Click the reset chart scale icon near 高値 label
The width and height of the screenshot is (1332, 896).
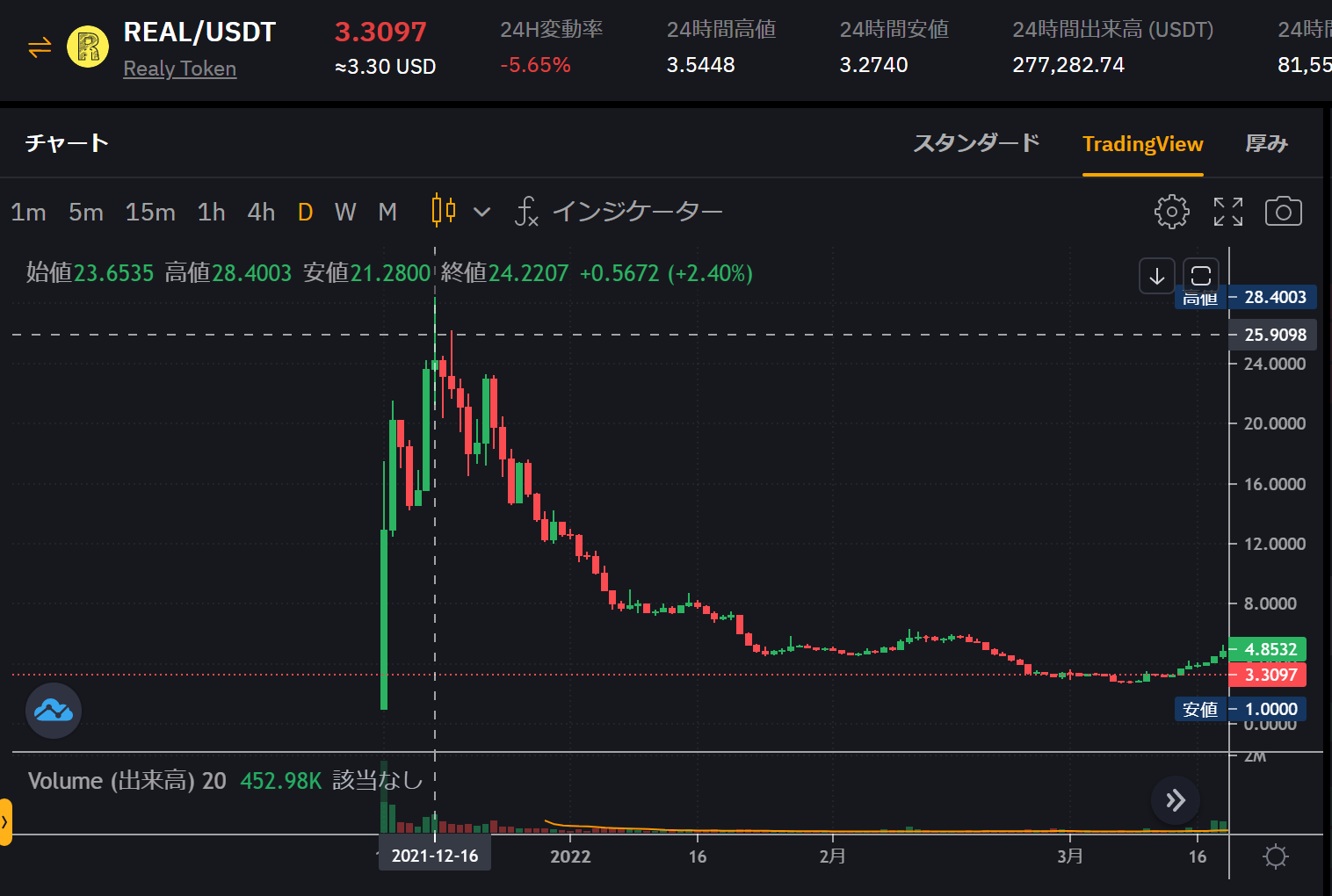click(1200, 275)
